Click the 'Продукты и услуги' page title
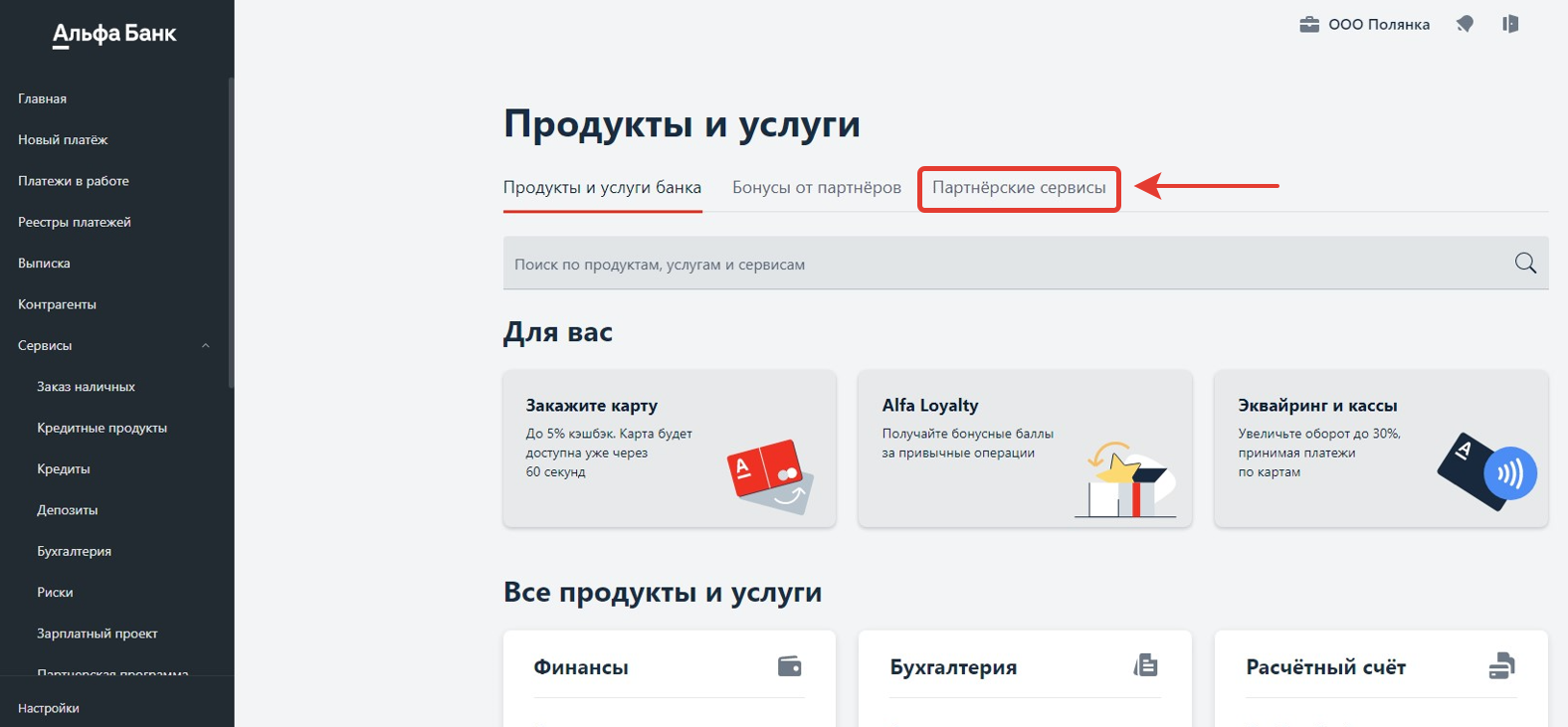 click(x=682, y=124)
